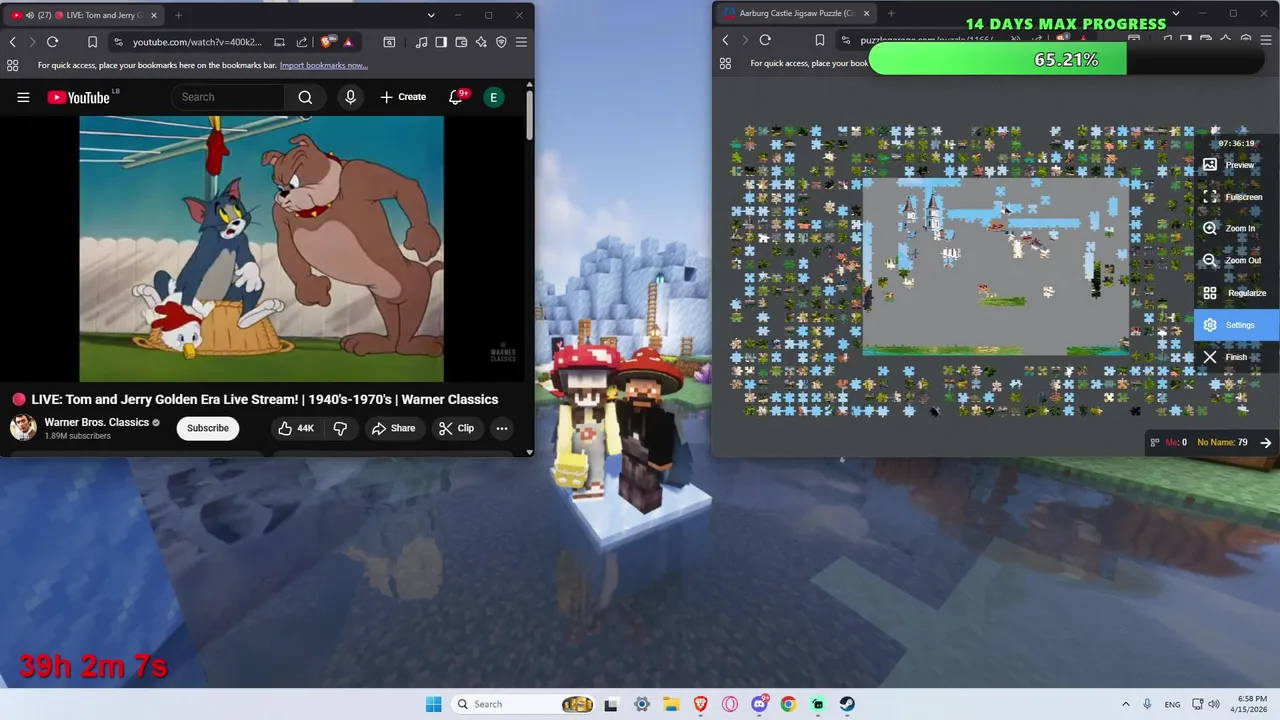Open the browser main menu in YouTube window
The image size is (1280, 720).
pyautogui.click(x=521, y=42)
